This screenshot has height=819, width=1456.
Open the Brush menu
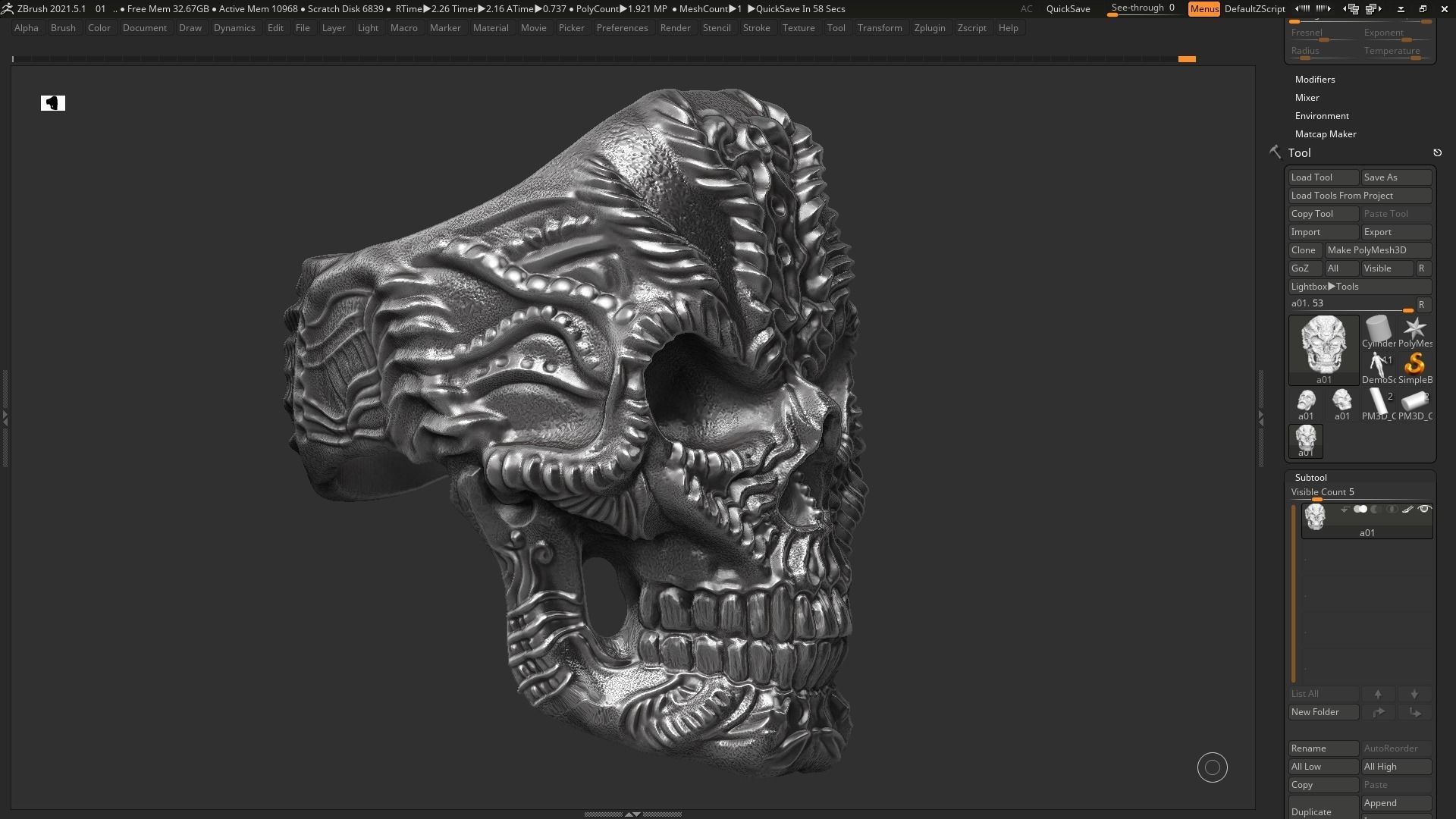[x=63, y=28]
